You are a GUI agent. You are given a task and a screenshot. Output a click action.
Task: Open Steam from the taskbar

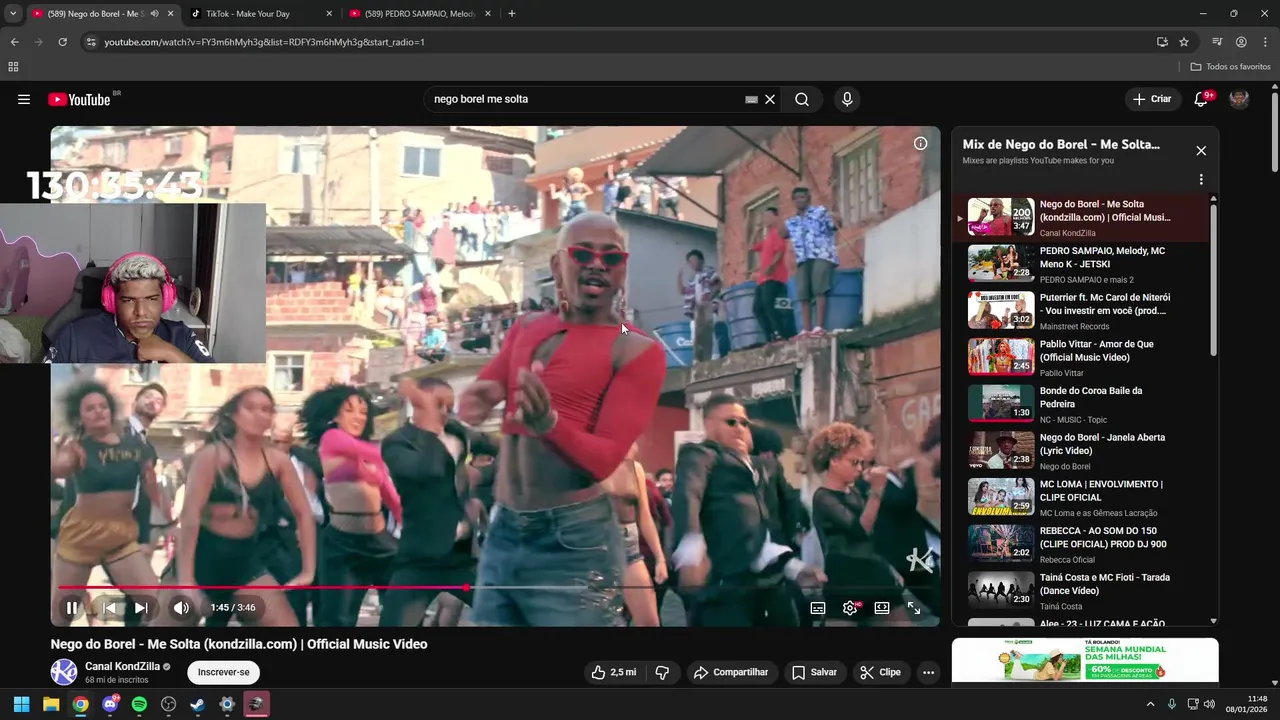[x=198, y=704]
